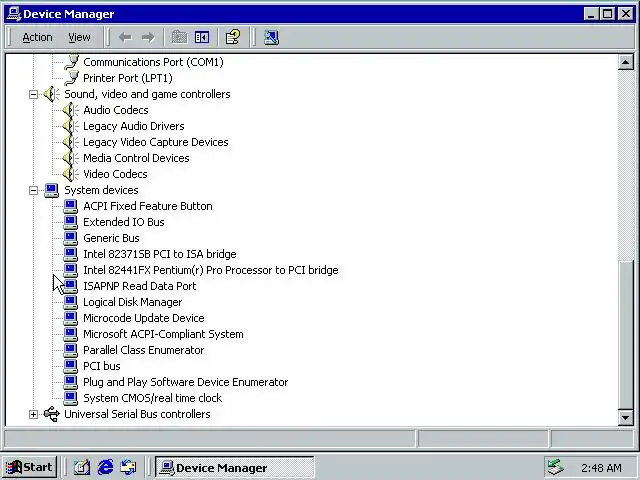Launch Outlook Express from quick launch
The width and height of the screenshot is (640, 480).
(x=129, y=467)
